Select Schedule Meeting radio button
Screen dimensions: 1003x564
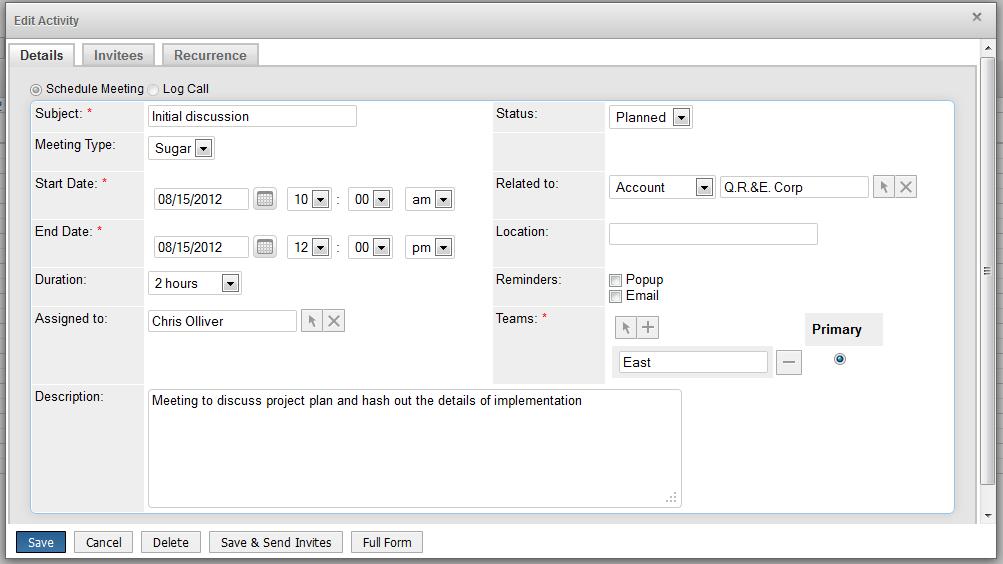point(36,90)
